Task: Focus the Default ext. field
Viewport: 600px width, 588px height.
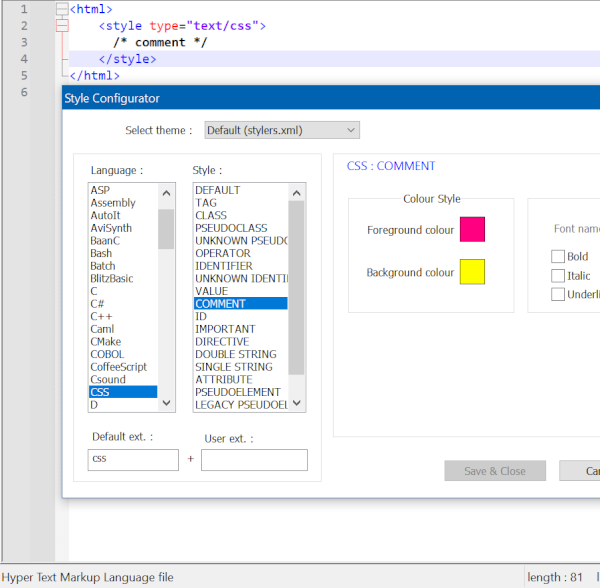Action: 133,459
